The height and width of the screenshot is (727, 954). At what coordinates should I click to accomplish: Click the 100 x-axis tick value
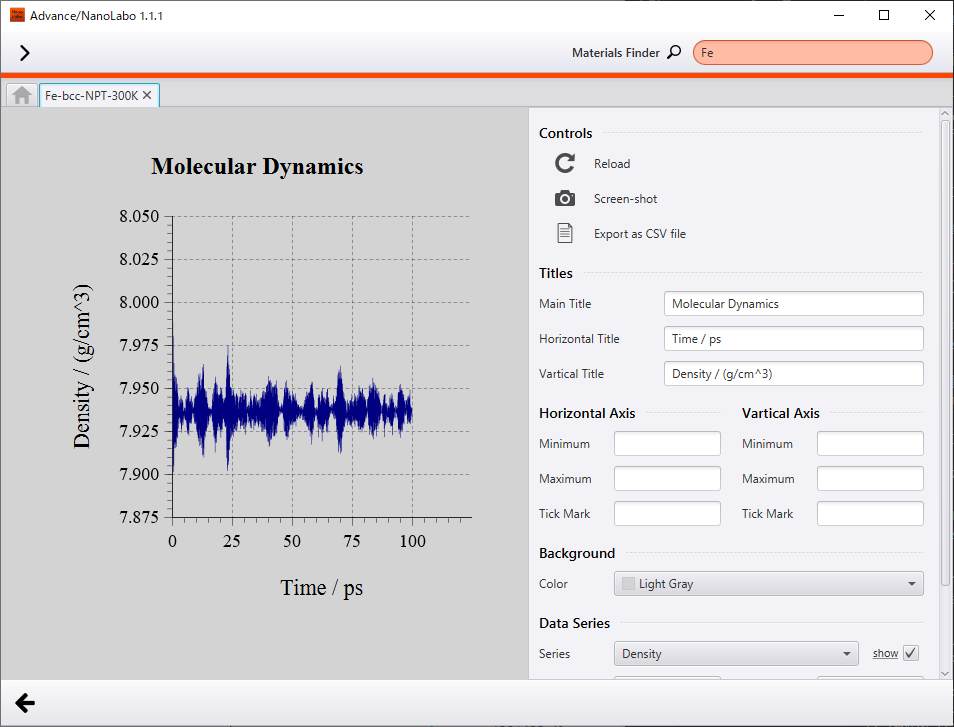[x=413, y=541]
